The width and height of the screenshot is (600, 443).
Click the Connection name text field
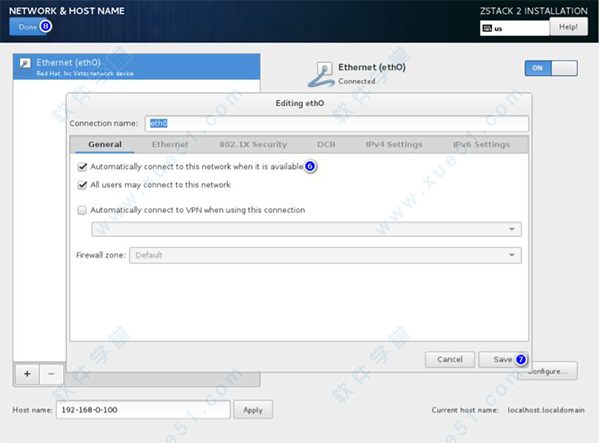pyautogui.click(x=336, y=123)
